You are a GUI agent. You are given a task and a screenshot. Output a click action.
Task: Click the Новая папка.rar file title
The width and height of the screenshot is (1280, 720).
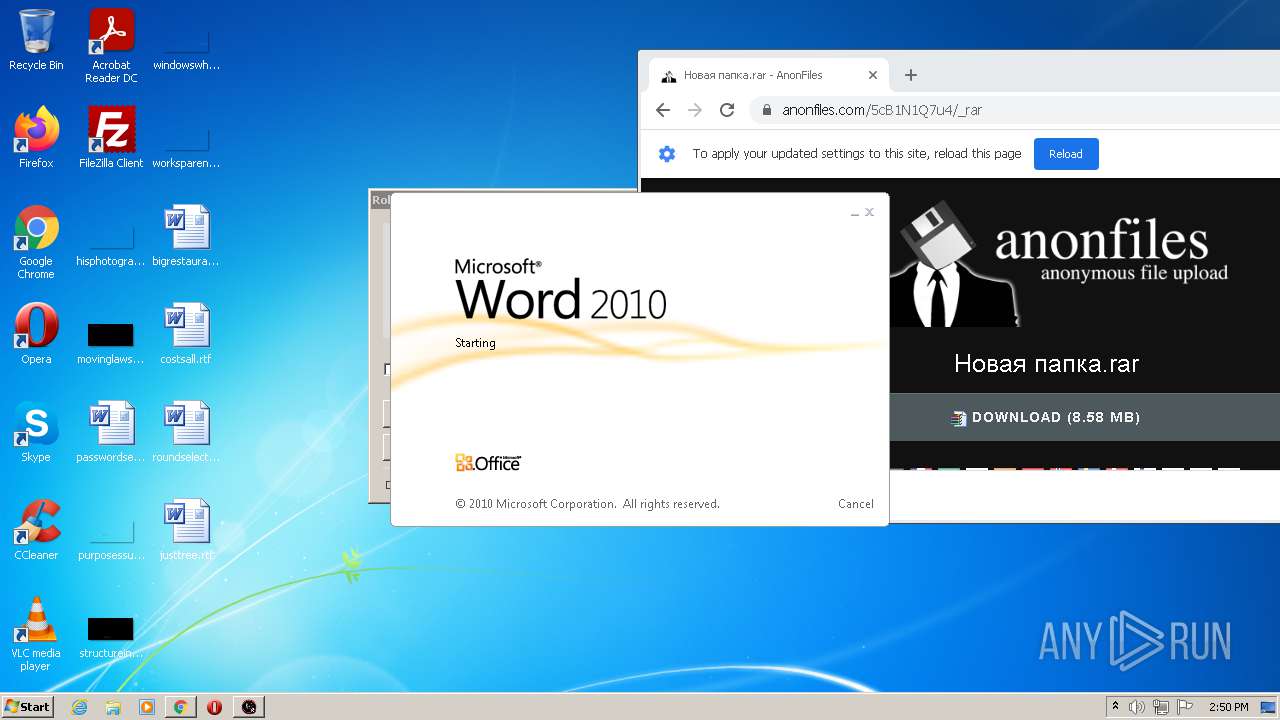1047,363
